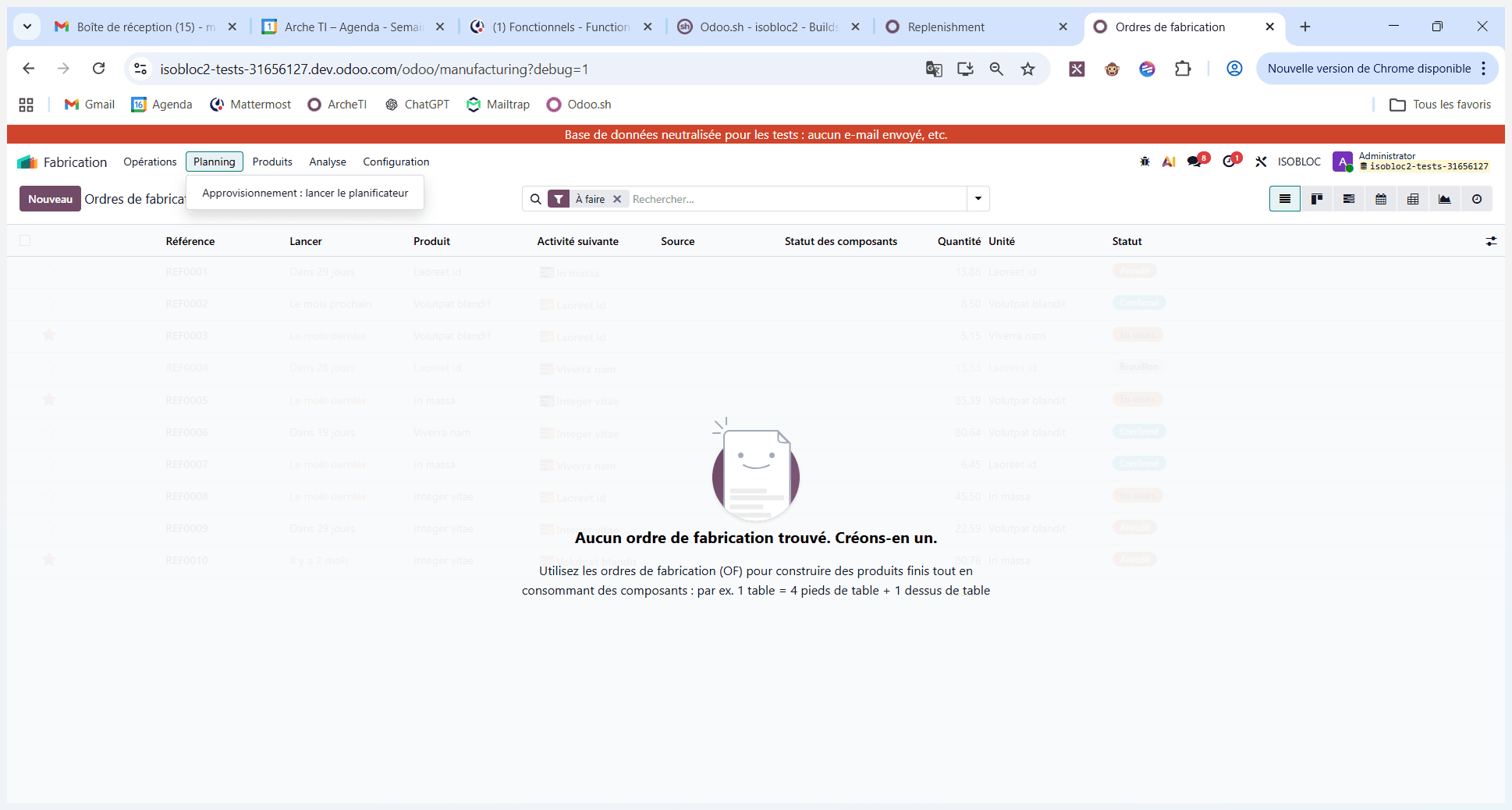The width and height of the screenshot is (1512, 810).
Task: Open the ISOBLOC company switcher
Action: pos(1299,162)
